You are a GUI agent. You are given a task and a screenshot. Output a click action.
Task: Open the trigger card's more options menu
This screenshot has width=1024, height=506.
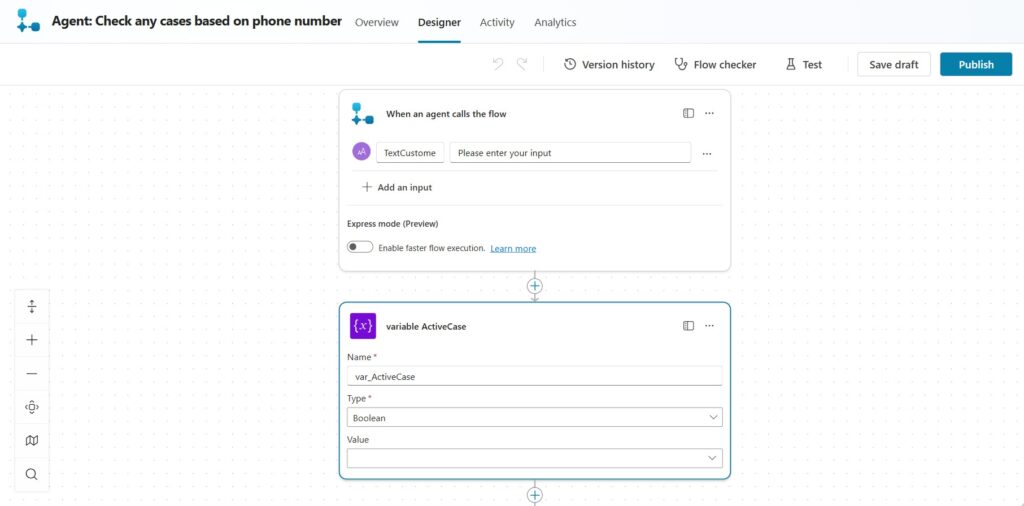click(x=709, y=114)
